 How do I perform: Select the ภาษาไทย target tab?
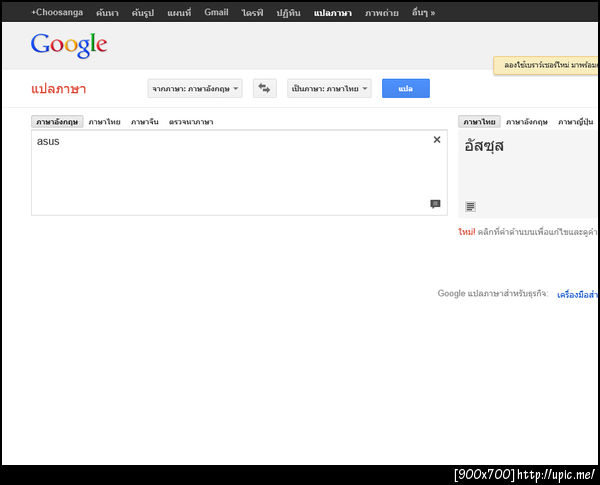coord(479,122)
